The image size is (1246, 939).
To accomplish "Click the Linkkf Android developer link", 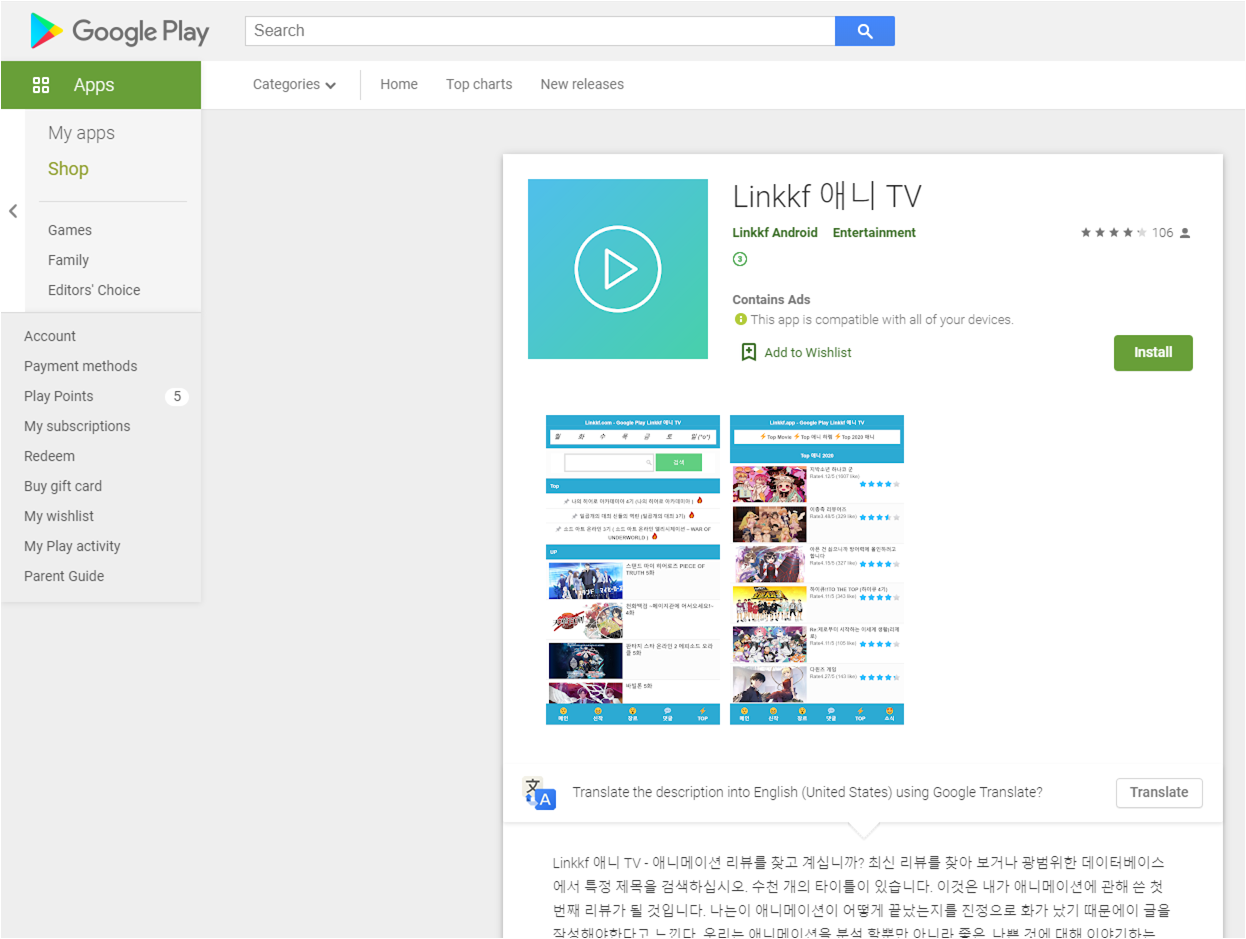I will point(775,233).
